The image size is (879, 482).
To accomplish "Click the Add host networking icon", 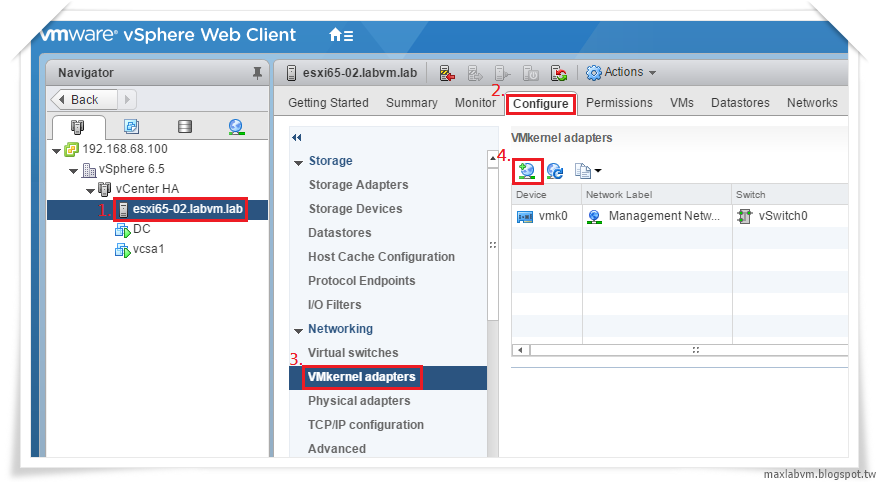I will click(527, 171).
